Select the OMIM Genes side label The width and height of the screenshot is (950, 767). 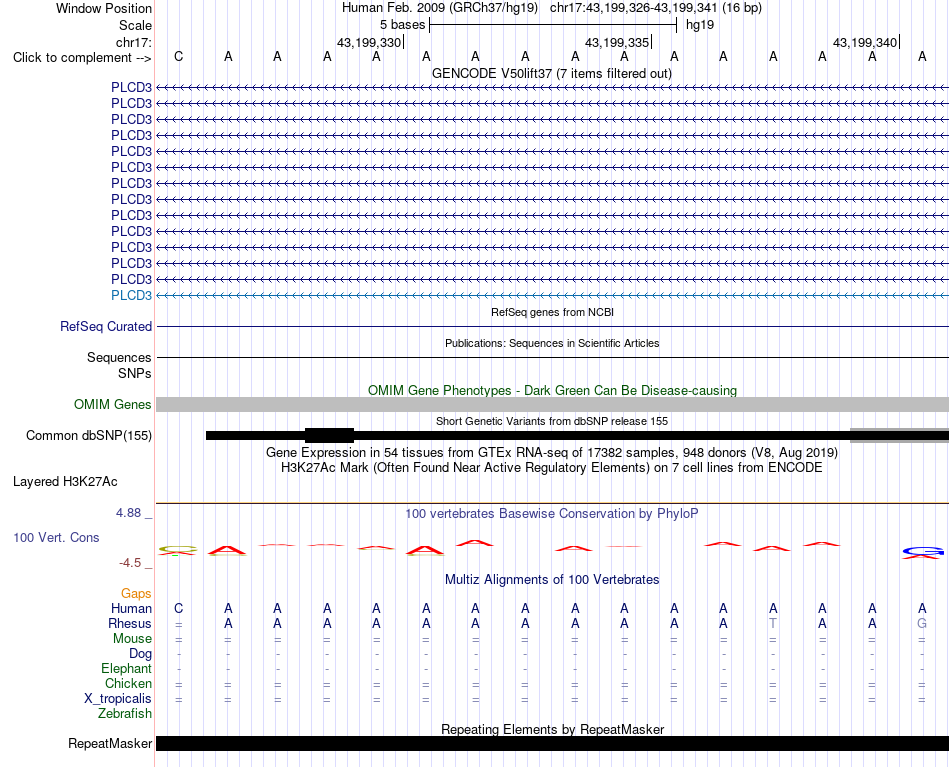(x=112, y=404)
